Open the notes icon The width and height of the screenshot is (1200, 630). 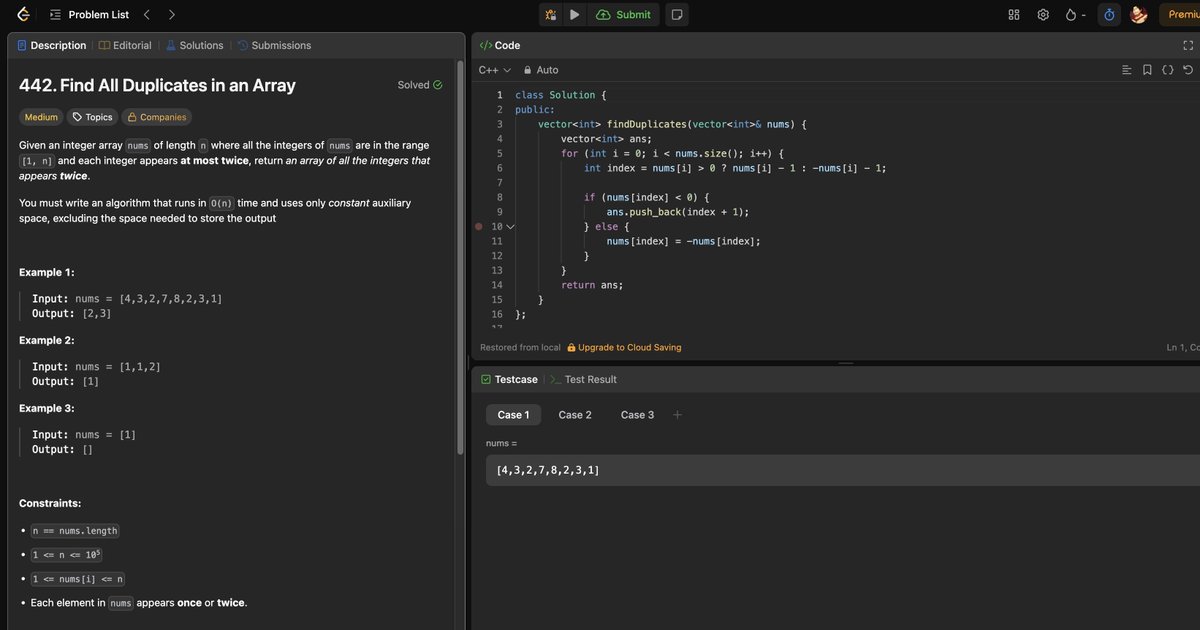[677, 15]
